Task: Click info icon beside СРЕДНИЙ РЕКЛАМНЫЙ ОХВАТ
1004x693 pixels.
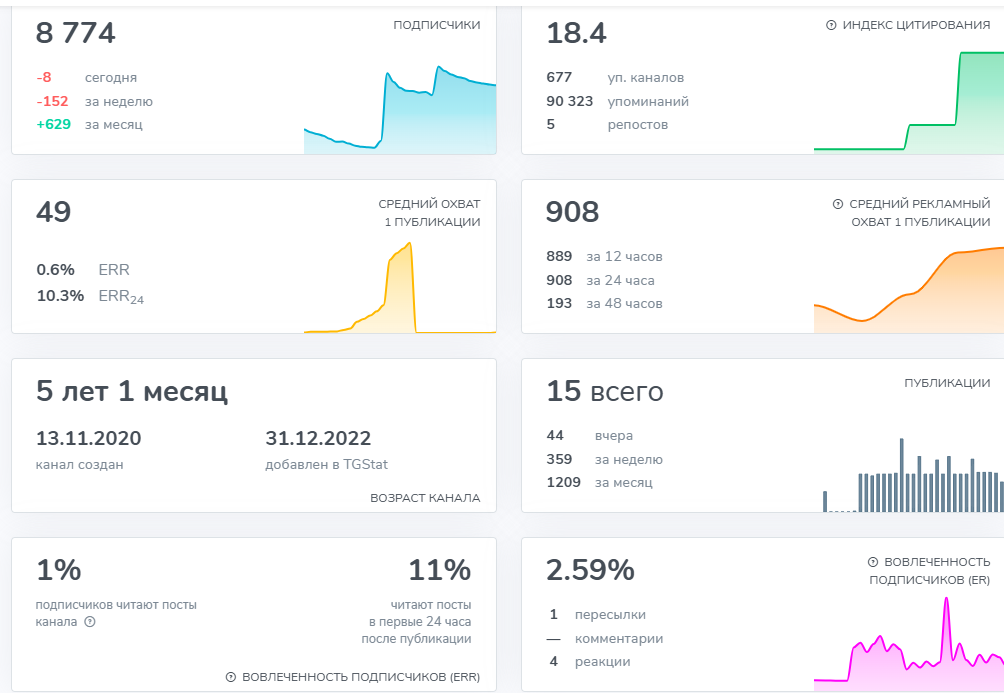Action: (838, 204)
